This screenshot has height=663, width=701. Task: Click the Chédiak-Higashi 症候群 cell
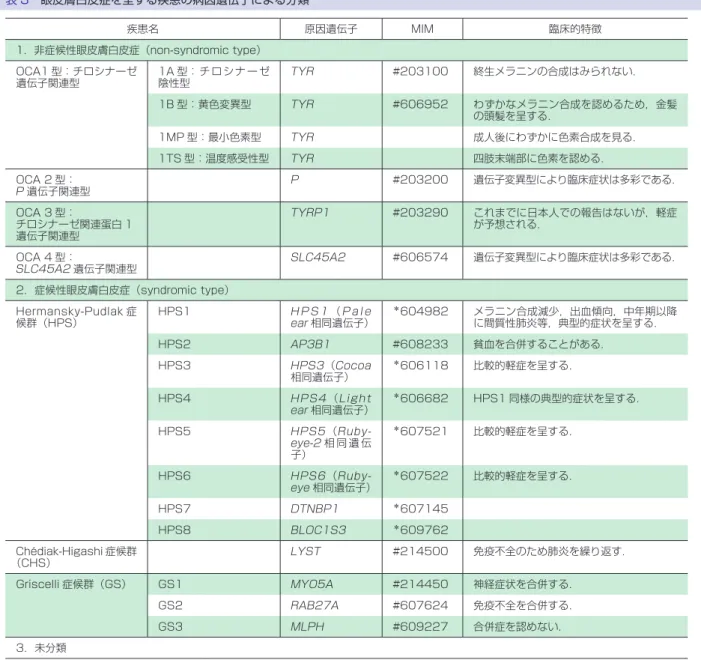tap(76, 557)
